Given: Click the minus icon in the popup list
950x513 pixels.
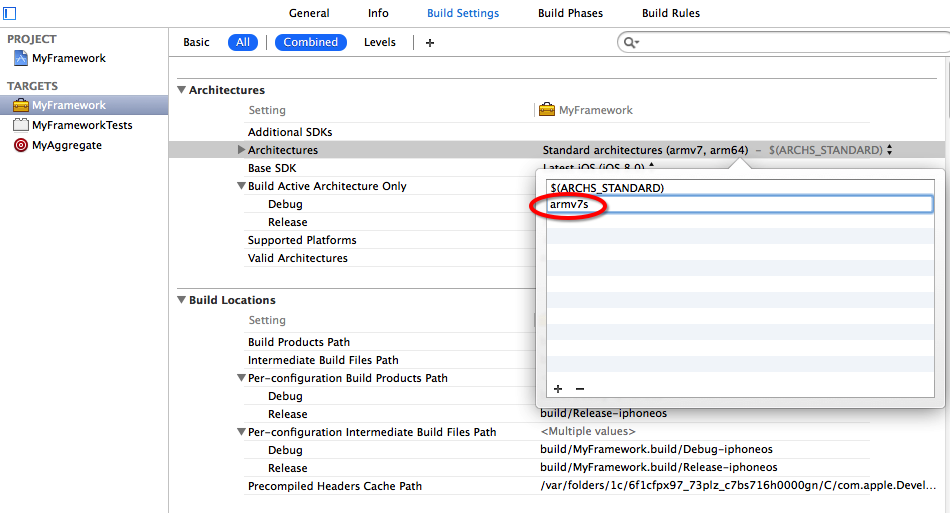Looking at the screenshot, I should tap(580, 389).
